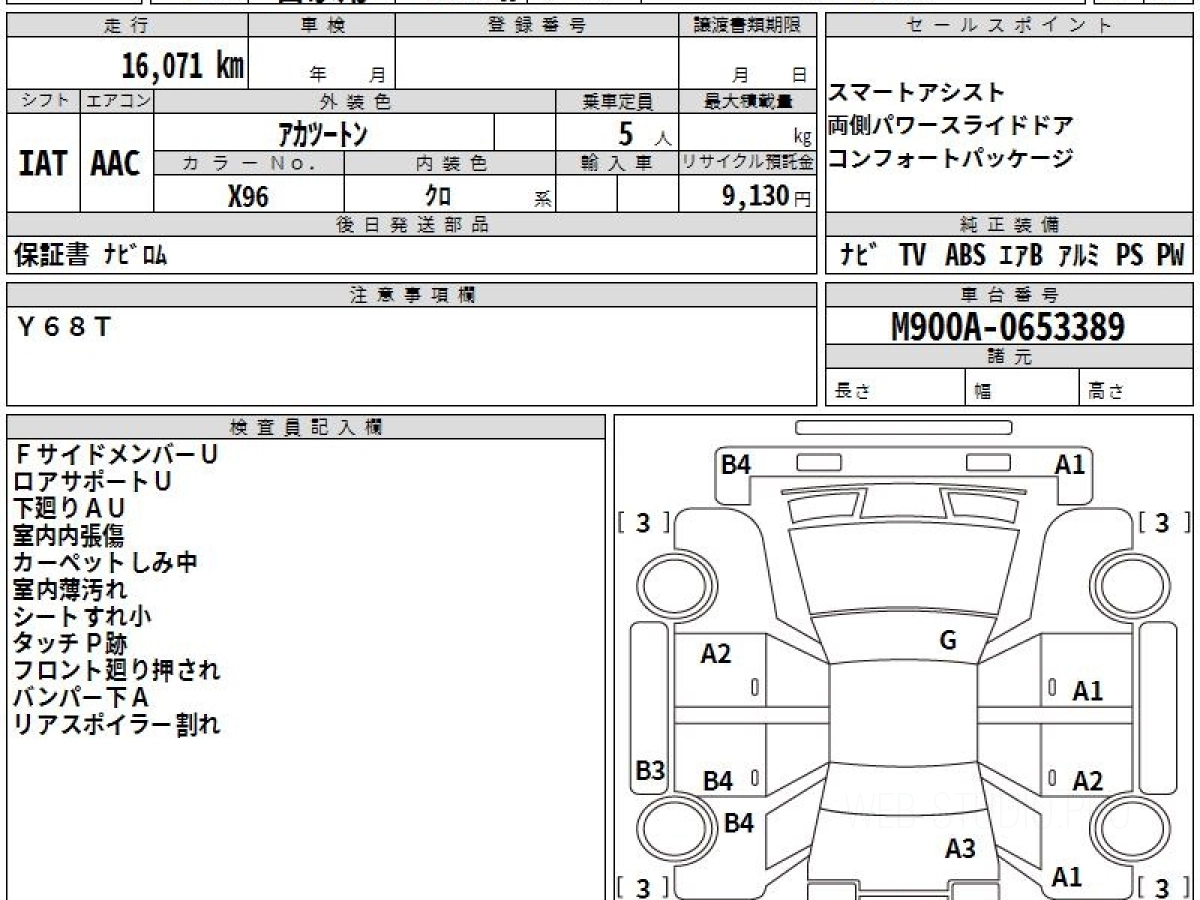
Task: Click the 輸入車 header
Action: pos(617,163)
